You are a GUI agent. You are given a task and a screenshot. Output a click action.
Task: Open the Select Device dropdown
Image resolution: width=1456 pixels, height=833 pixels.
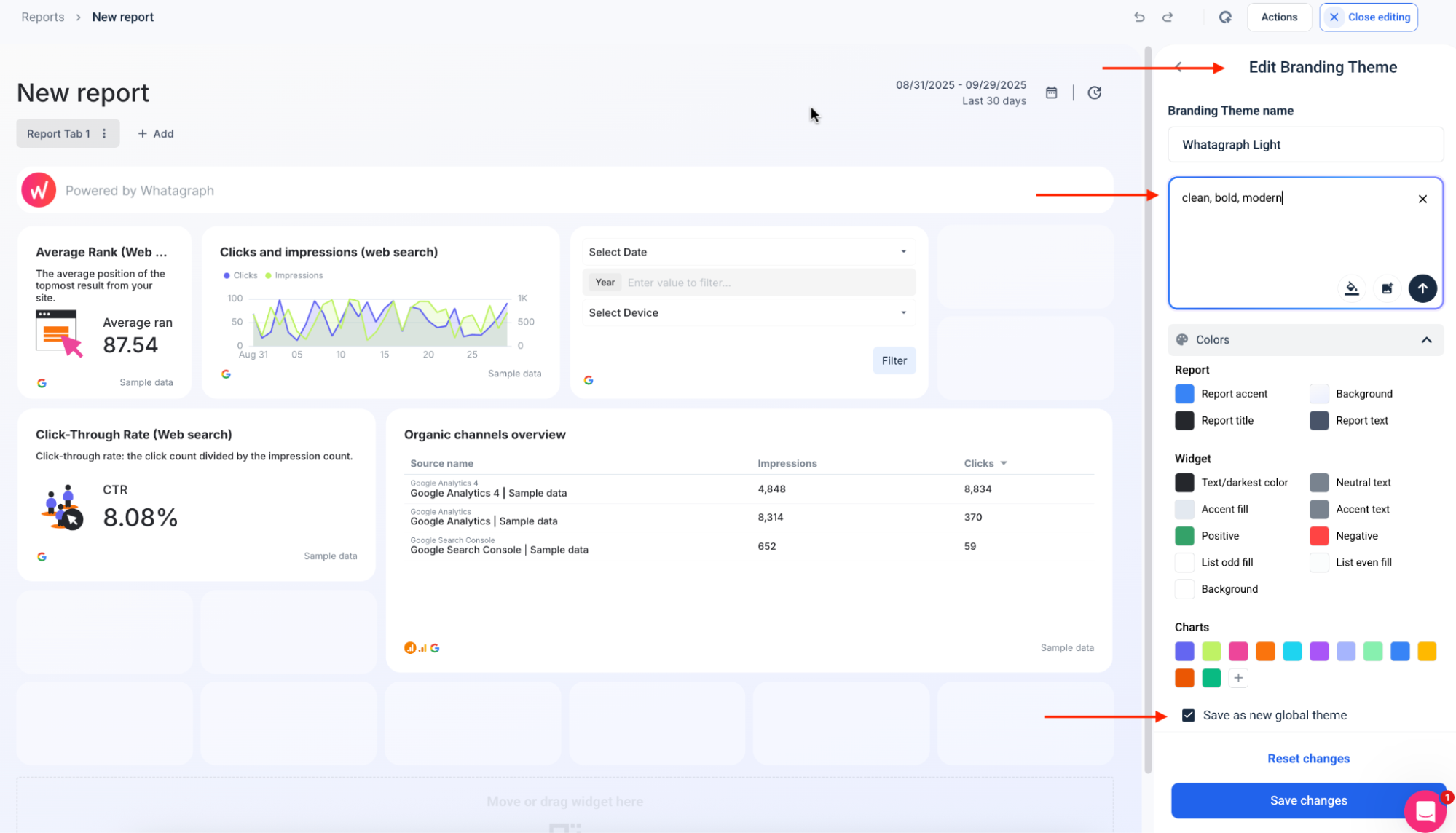[747, 312]
